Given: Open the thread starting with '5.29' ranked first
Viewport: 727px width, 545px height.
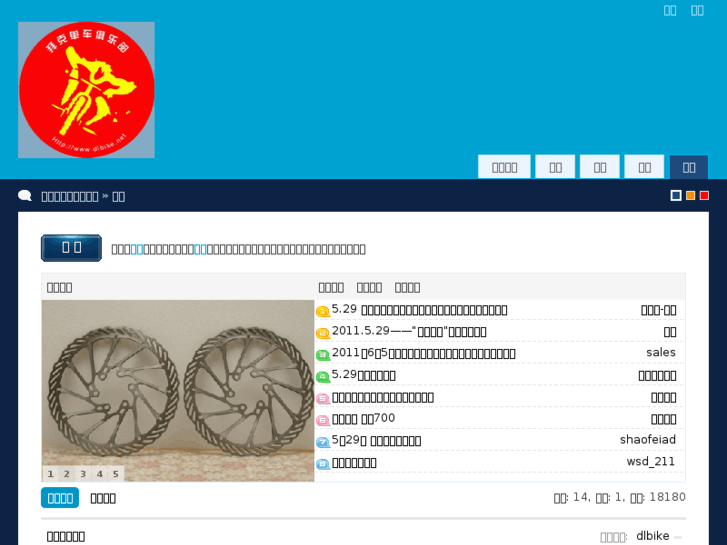Looking at the screenshot, I should [x=420, y=310].
